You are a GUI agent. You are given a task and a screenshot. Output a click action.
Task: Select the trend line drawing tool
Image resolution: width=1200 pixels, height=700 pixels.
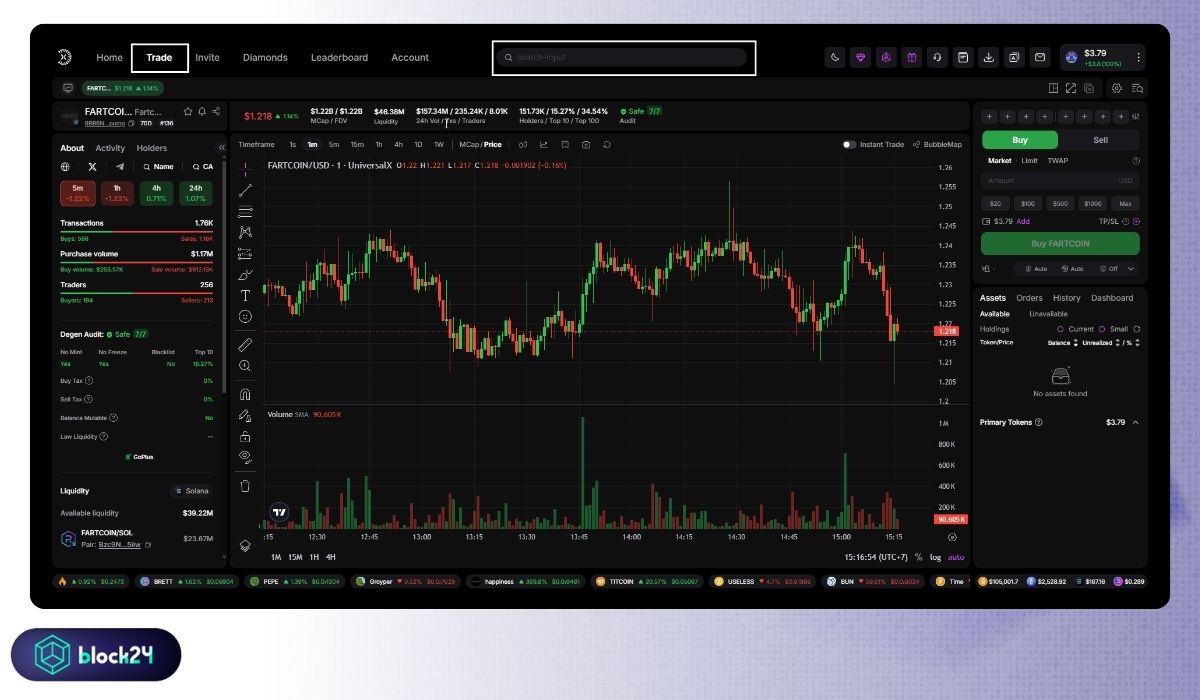point(245,189)
